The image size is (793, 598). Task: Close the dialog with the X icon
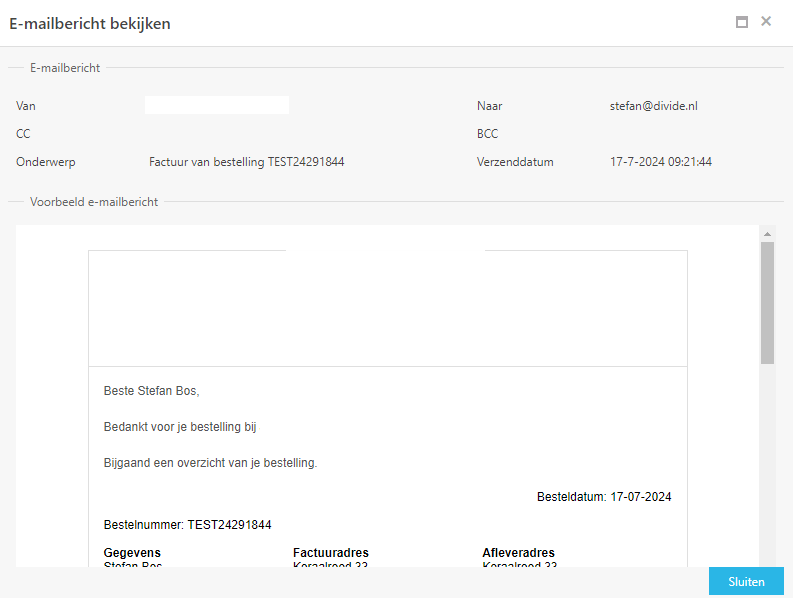coord(766,21)
